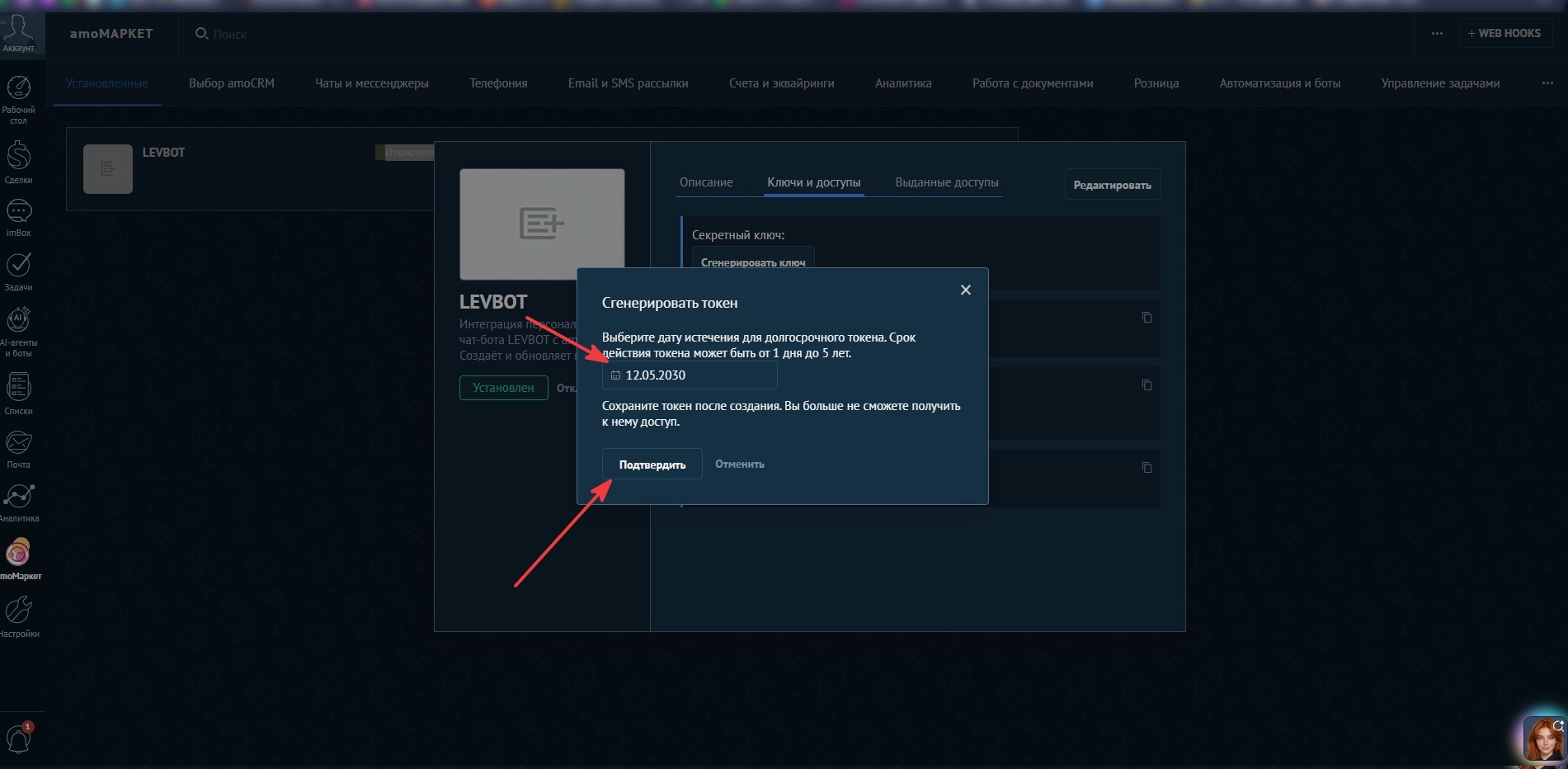Image resolution: width=1568 pixels, height=769 pixels.
Task: Click the LEVBOT list card icon
Action: click(x=108, y=169)
